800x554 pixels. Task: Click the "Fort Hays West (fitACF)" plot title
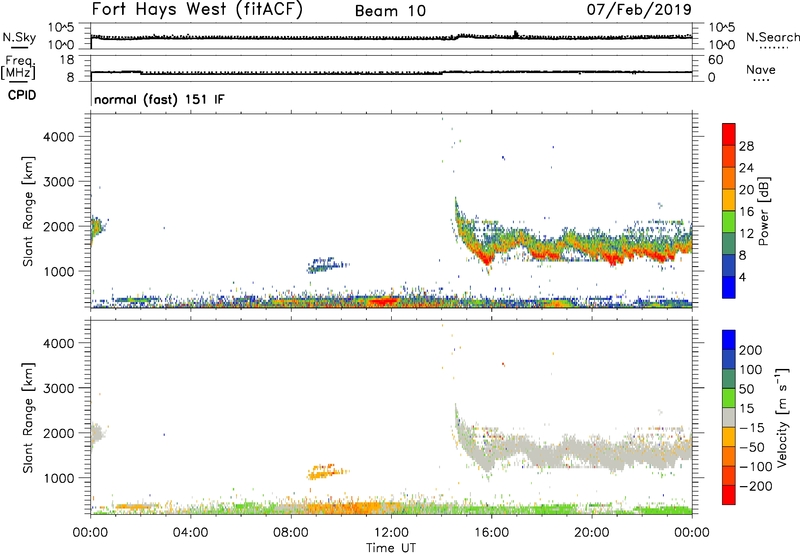click(197, 9)
